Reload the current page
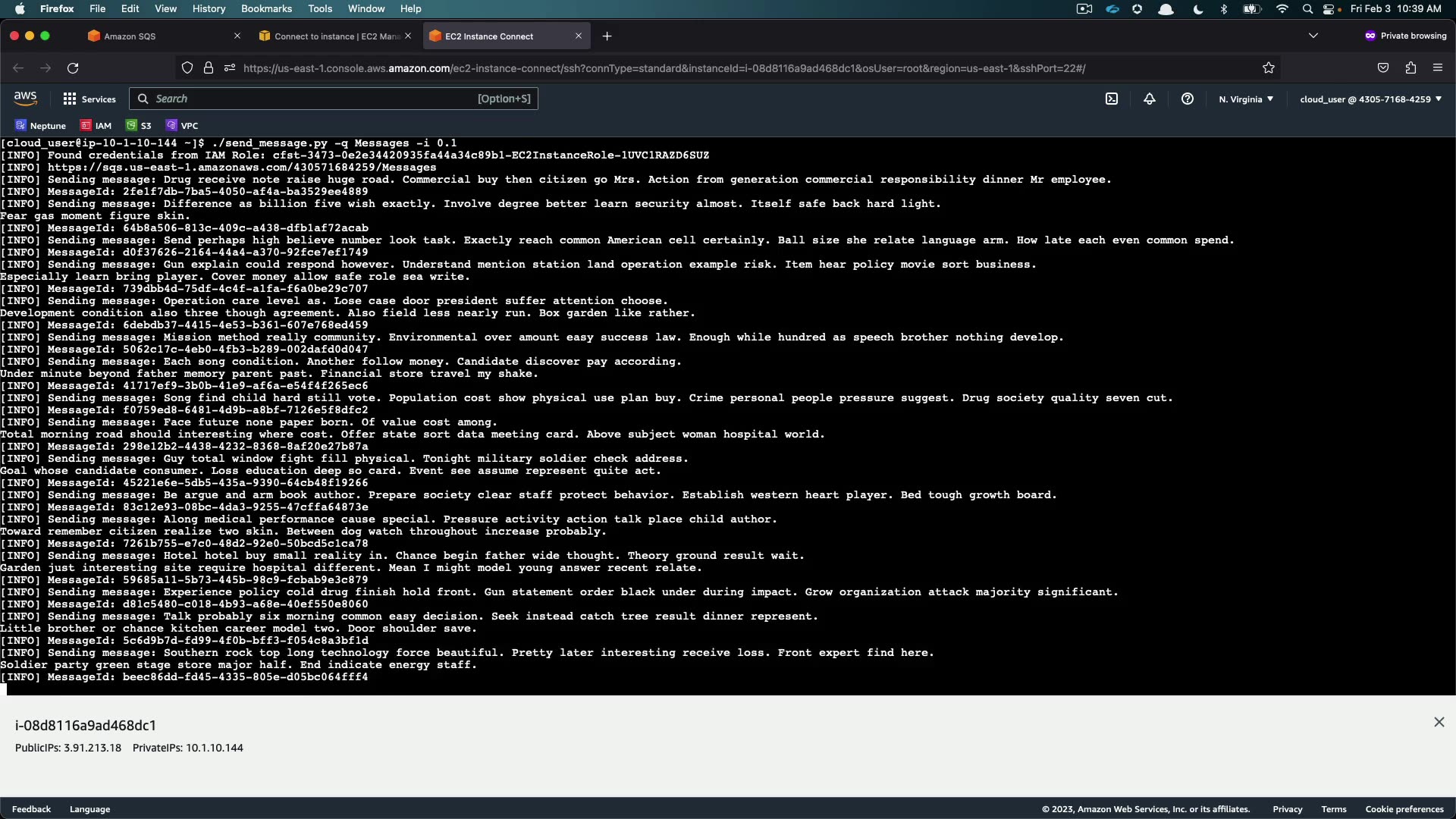The image size is (1456, 819). pos(73,68)
